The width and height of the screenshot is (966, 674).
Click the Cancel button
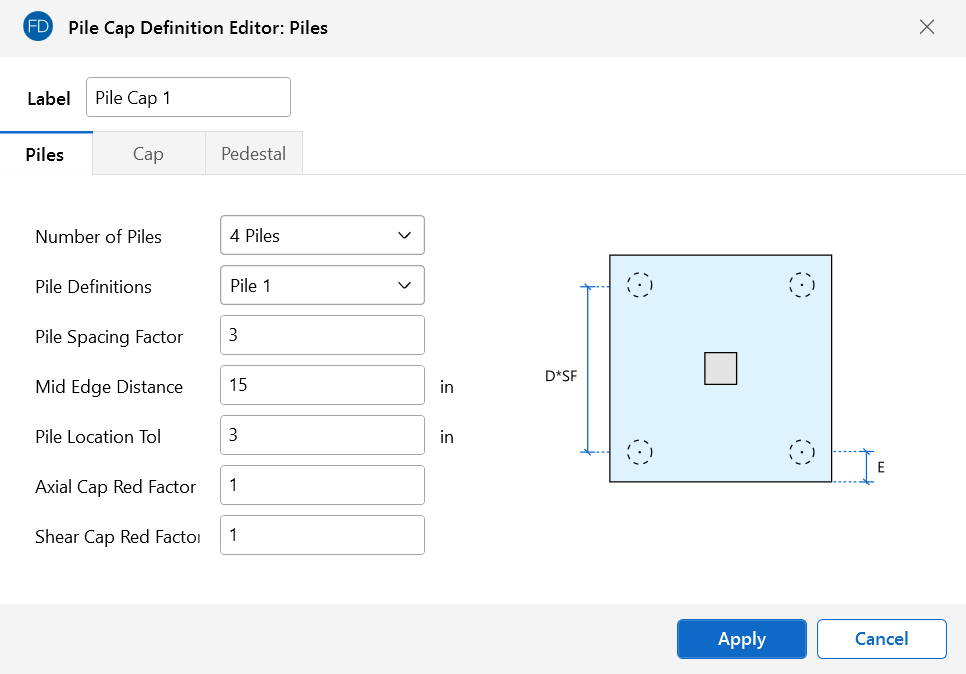point(881,639)
